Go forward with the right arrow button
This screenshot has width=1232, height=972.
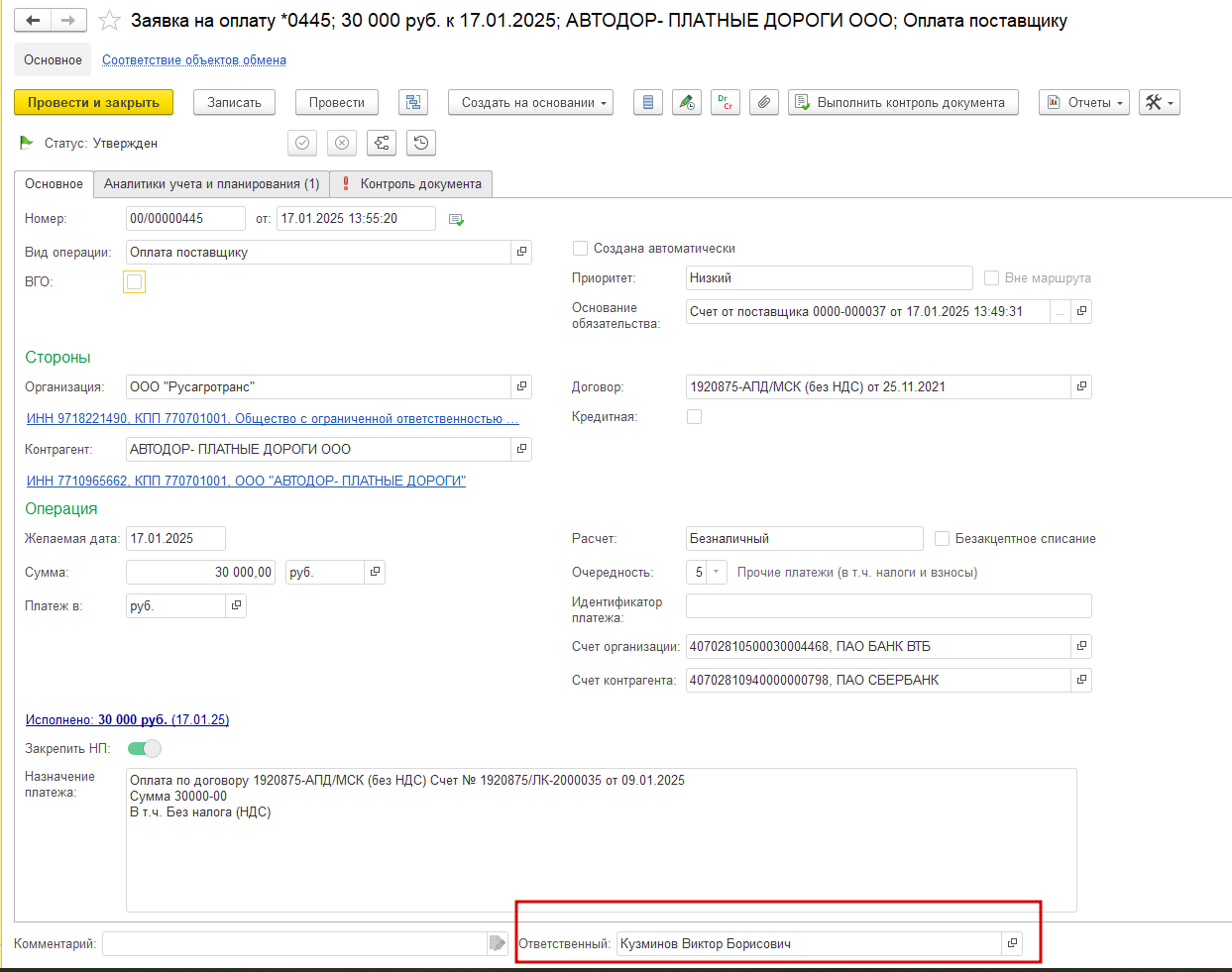coord(68,20)
